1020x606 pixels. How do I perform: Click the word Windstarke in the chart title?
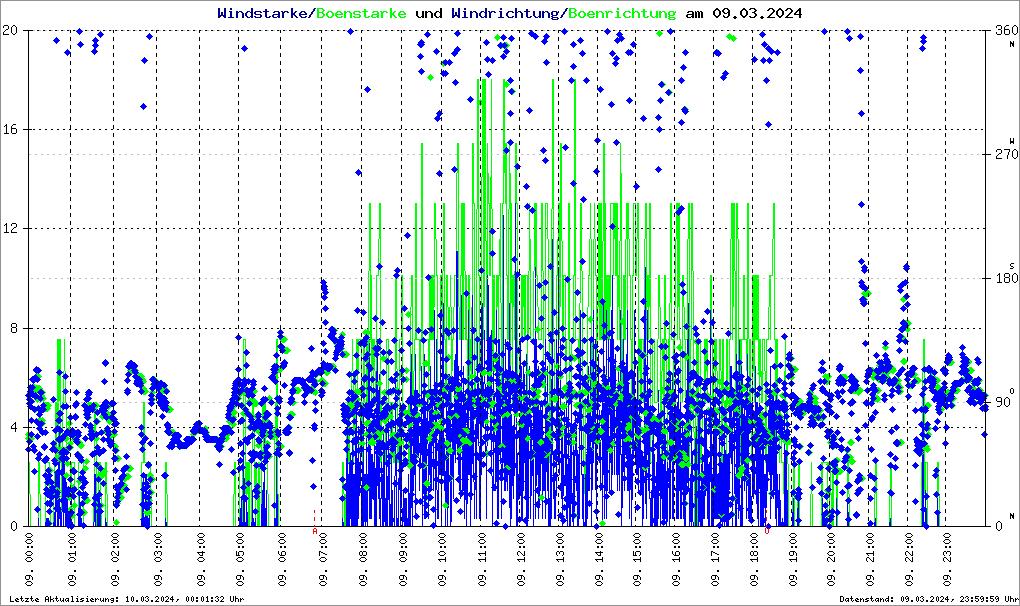[x=262, y=13]
